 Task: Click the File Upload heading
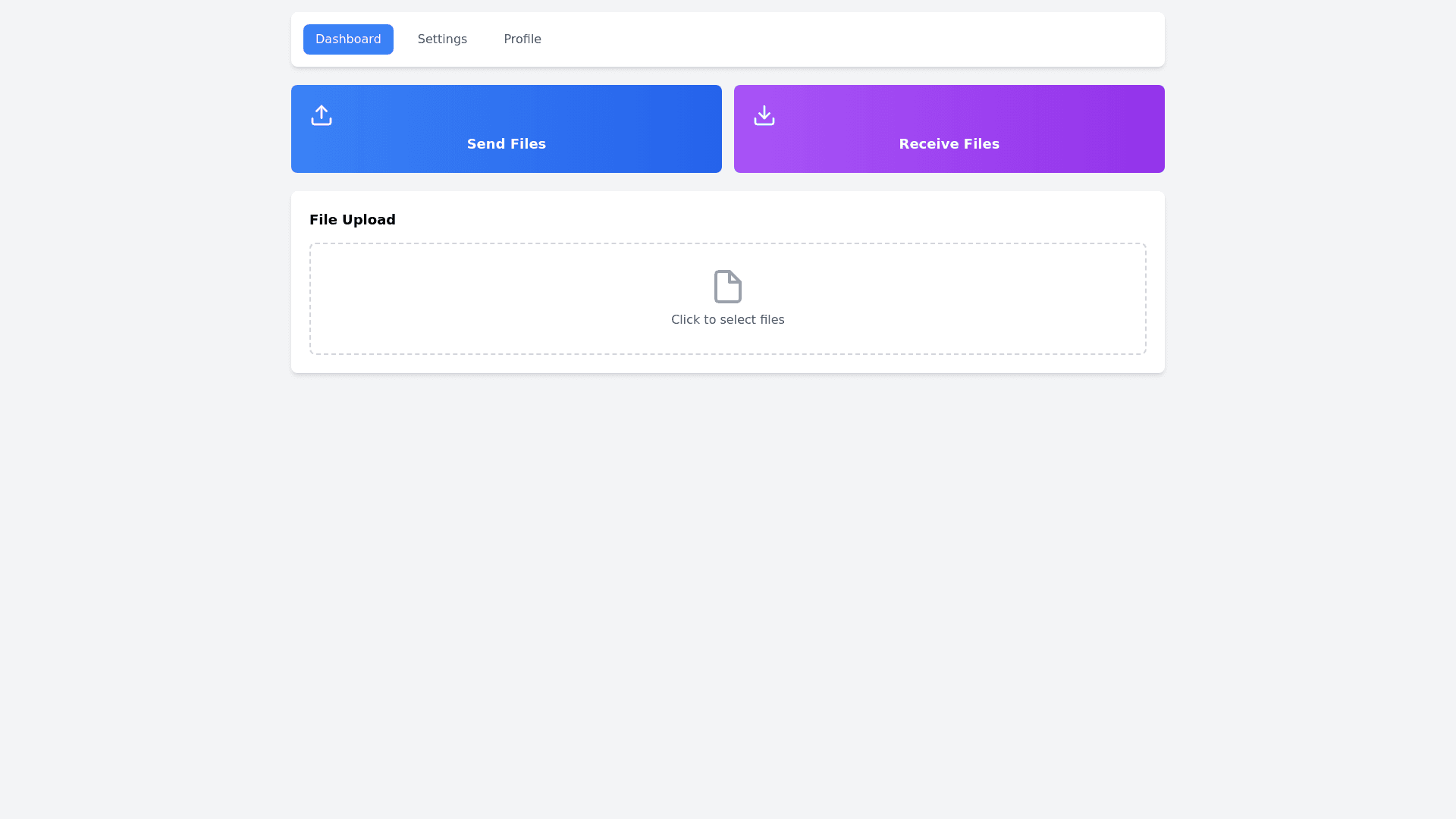click(352, 220)
